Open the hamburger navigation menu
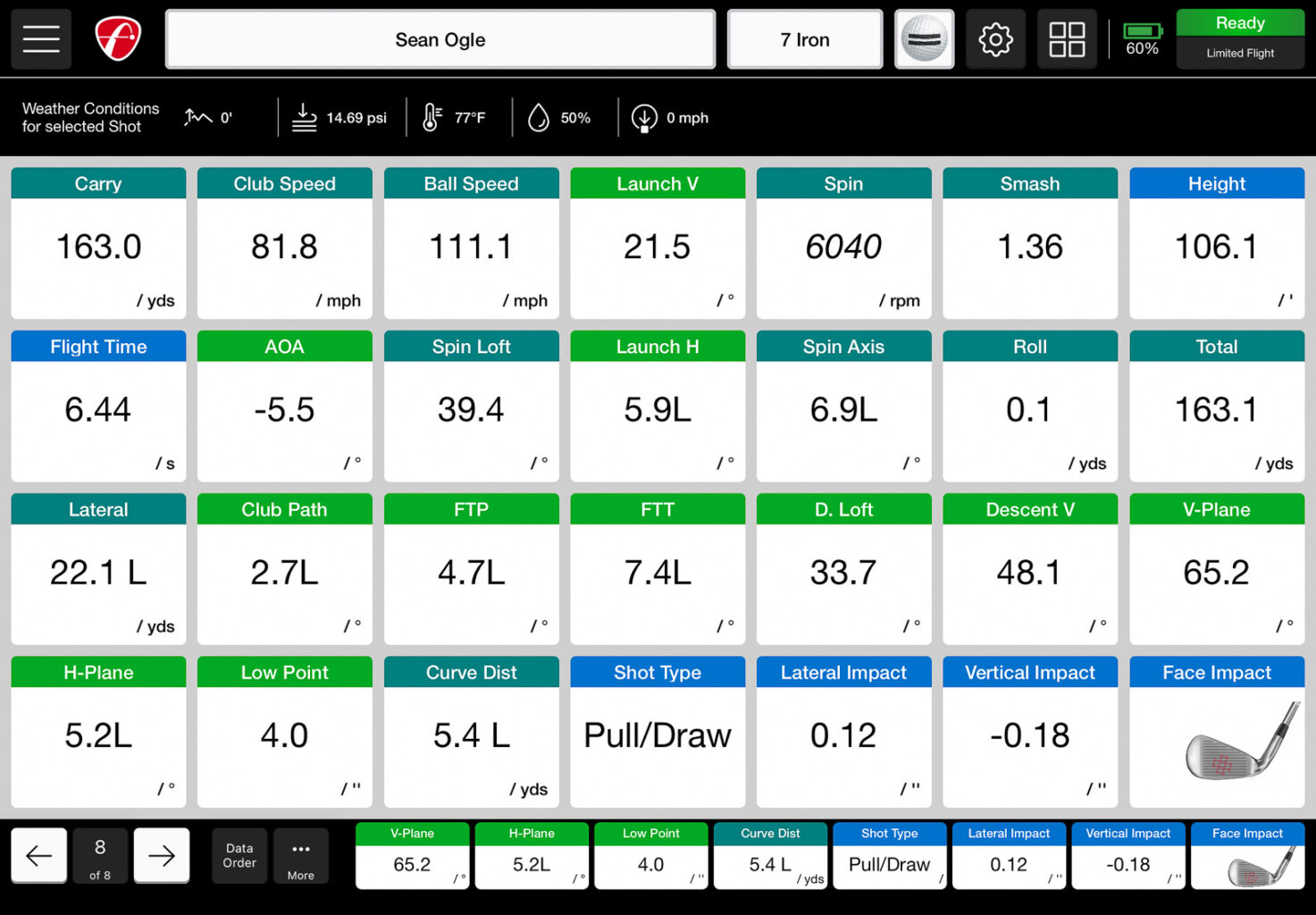 tap(40, 38)
